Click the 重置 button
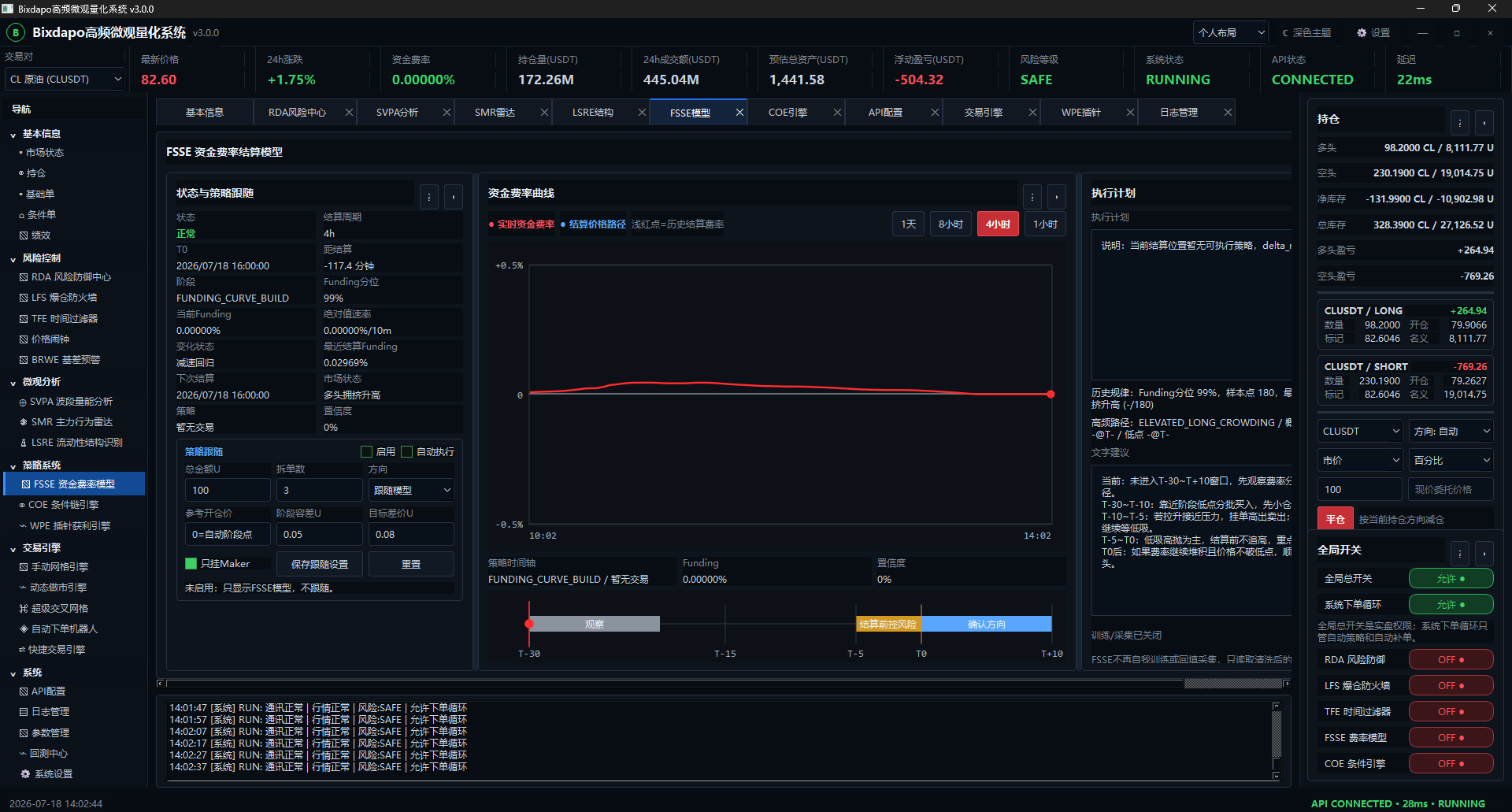1512x812 pixels. (x=411, y=565)
